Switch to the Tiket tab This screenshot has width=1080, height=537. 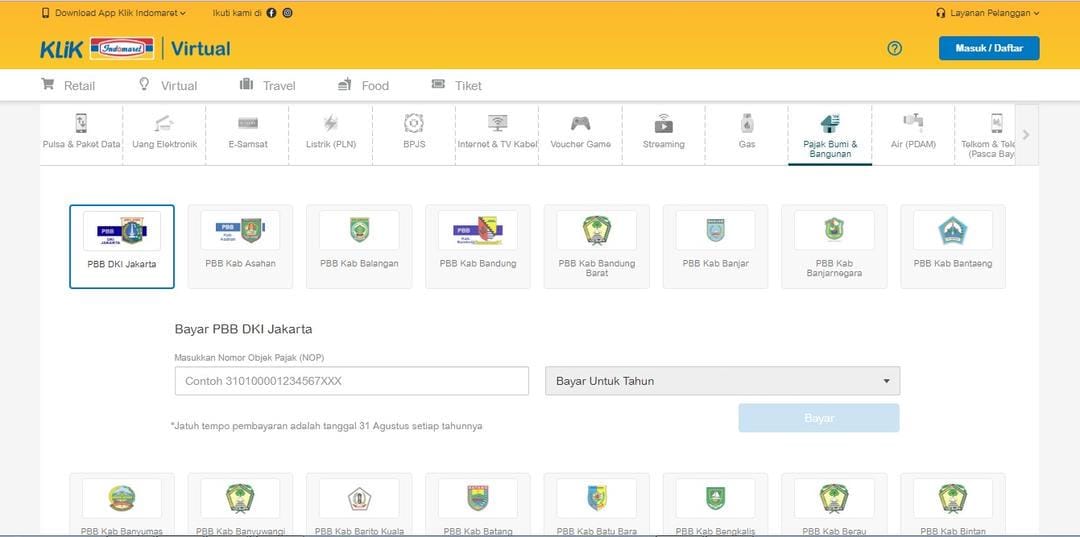tap(457, 85)
